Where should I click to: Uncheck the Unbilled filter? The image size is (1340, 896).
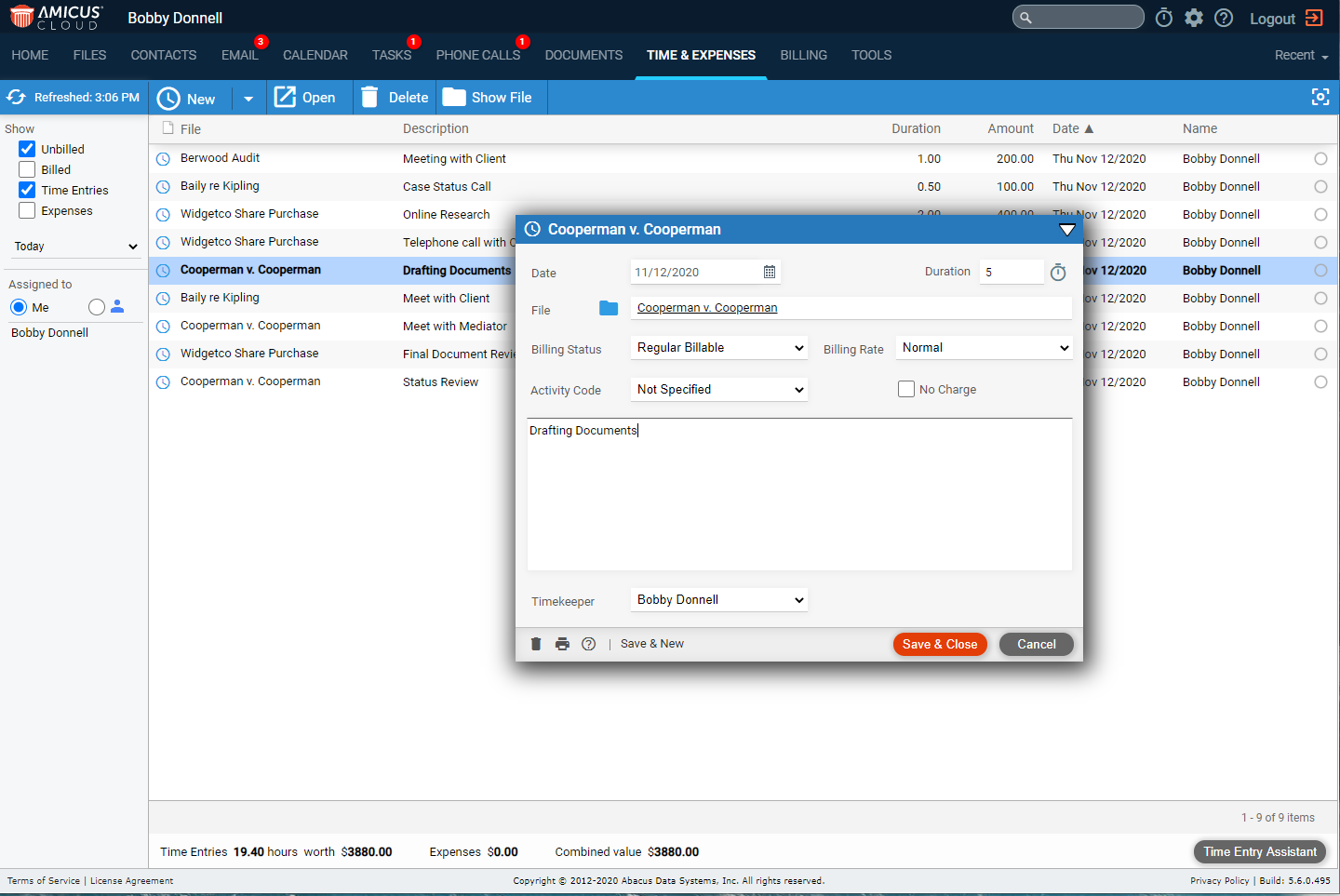27,149
